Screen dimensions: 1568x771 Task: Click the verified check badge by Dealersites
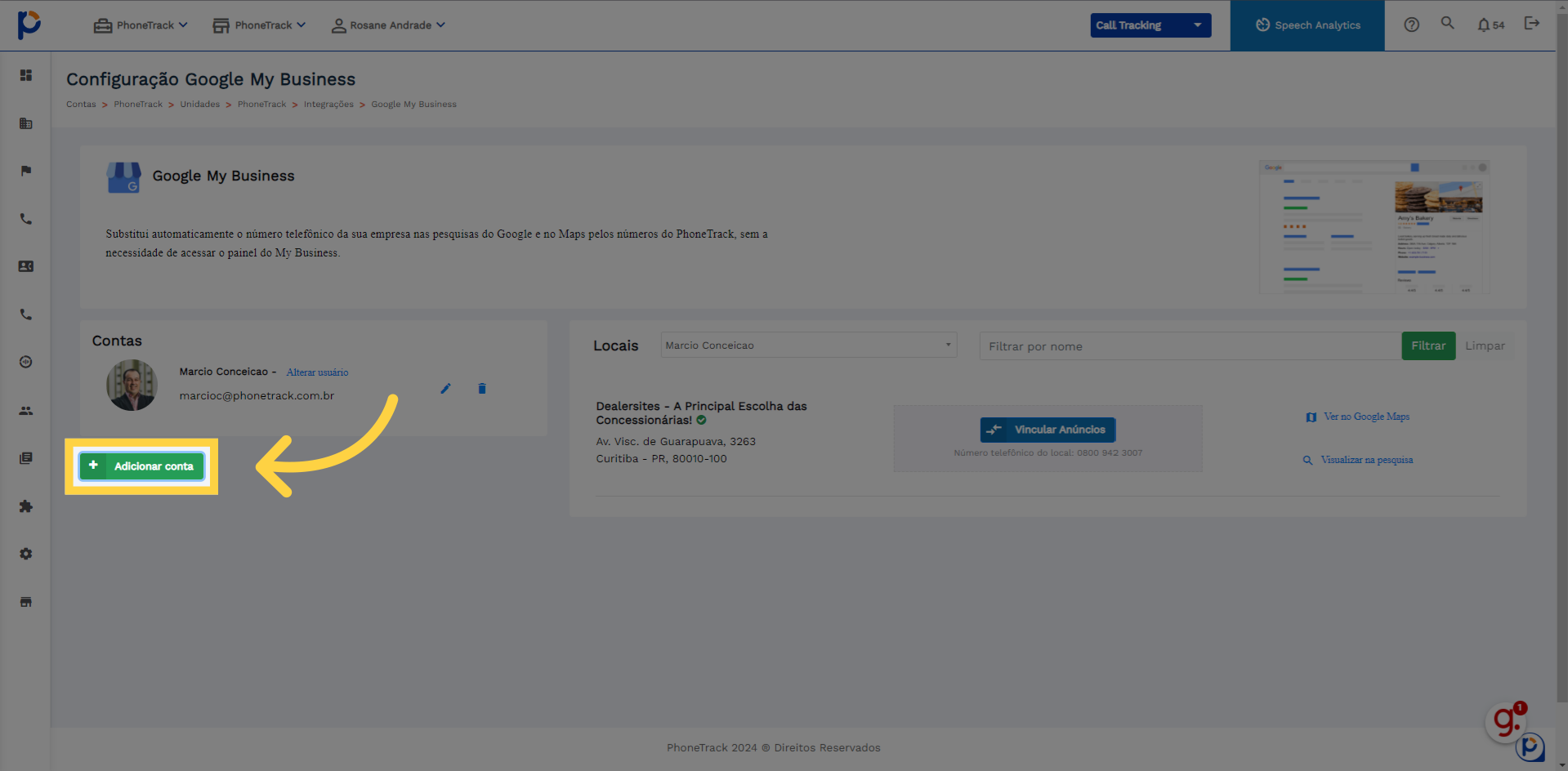(x=701, y=421)
